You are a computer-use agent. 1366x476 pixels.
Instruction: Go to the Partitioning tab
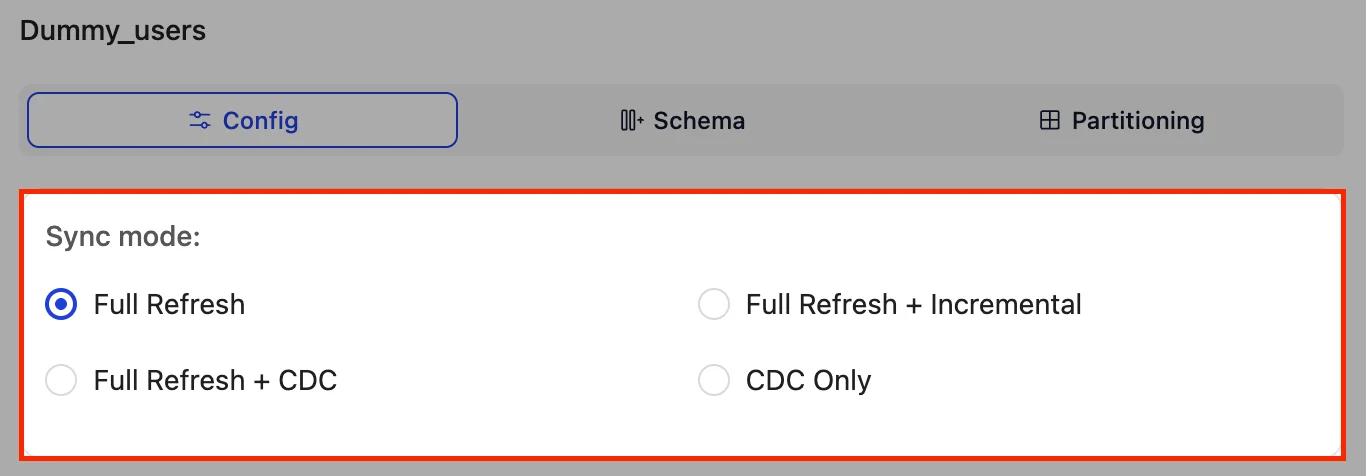tap(1121, 121)
